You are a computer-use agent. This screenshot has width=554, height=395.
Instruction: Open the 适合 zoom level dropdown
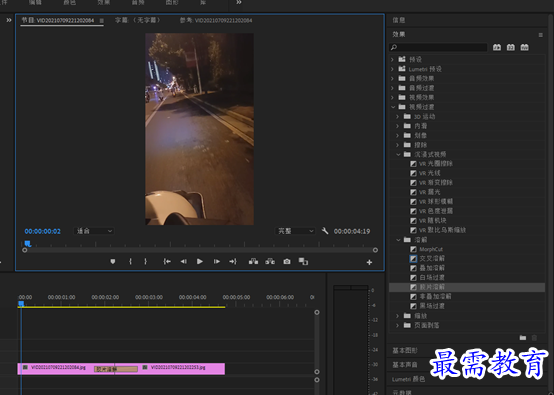pos(94,231)
